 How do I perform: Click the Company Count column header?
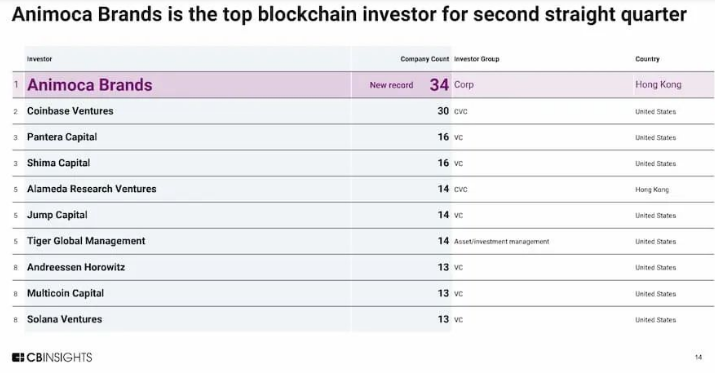(x=425, y=59)
